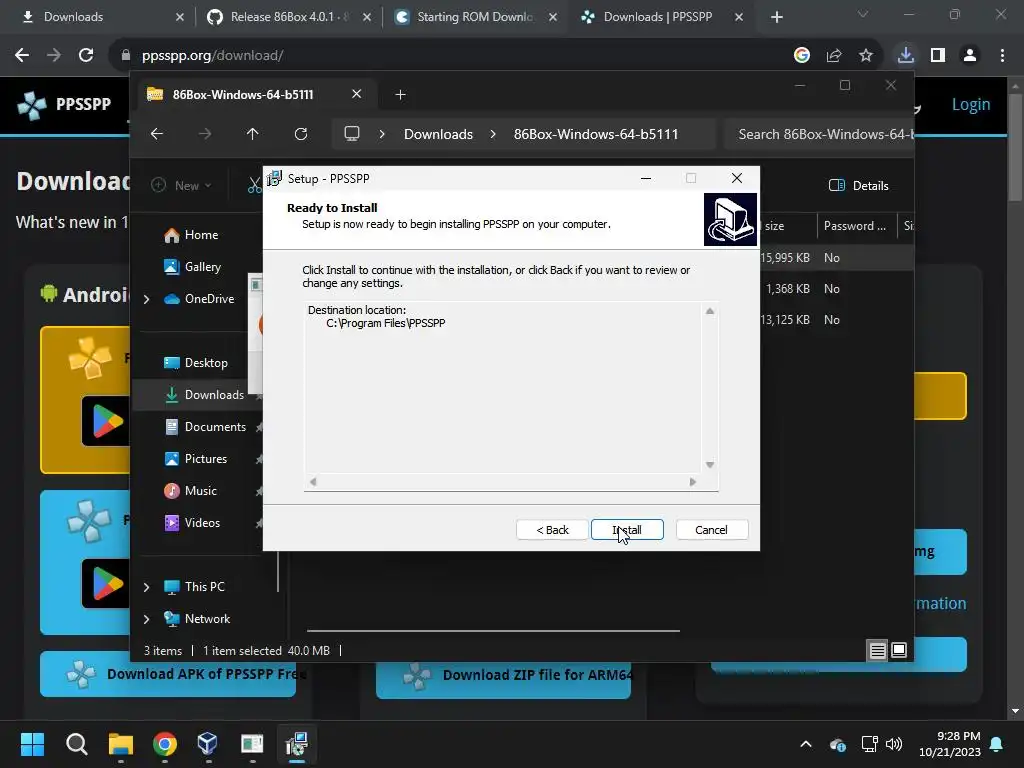
Task: Click the Password column header
Action: pos(854,226)
